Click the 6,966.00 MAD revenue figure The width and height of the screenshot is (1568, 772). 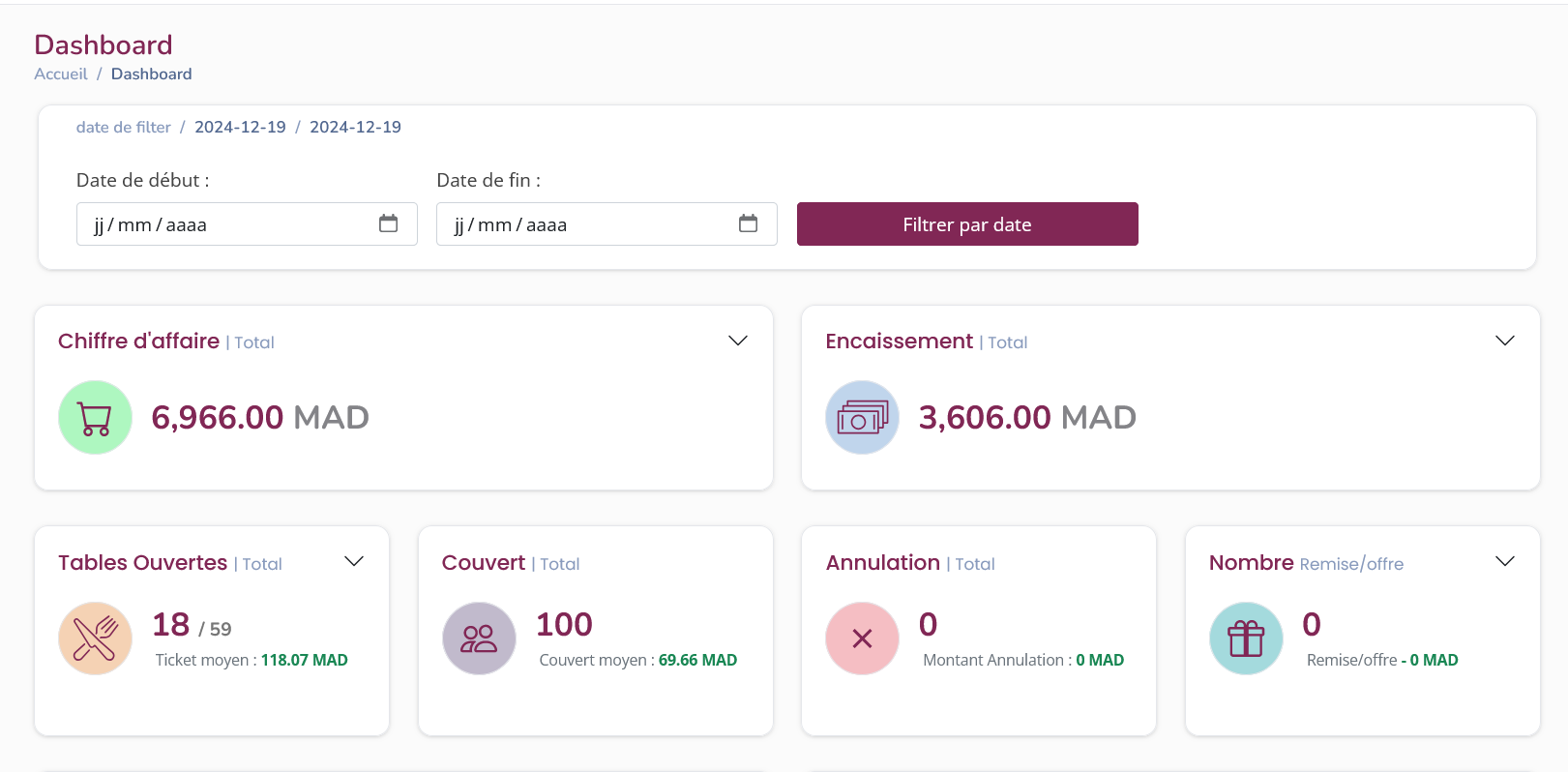click(260, 417)
